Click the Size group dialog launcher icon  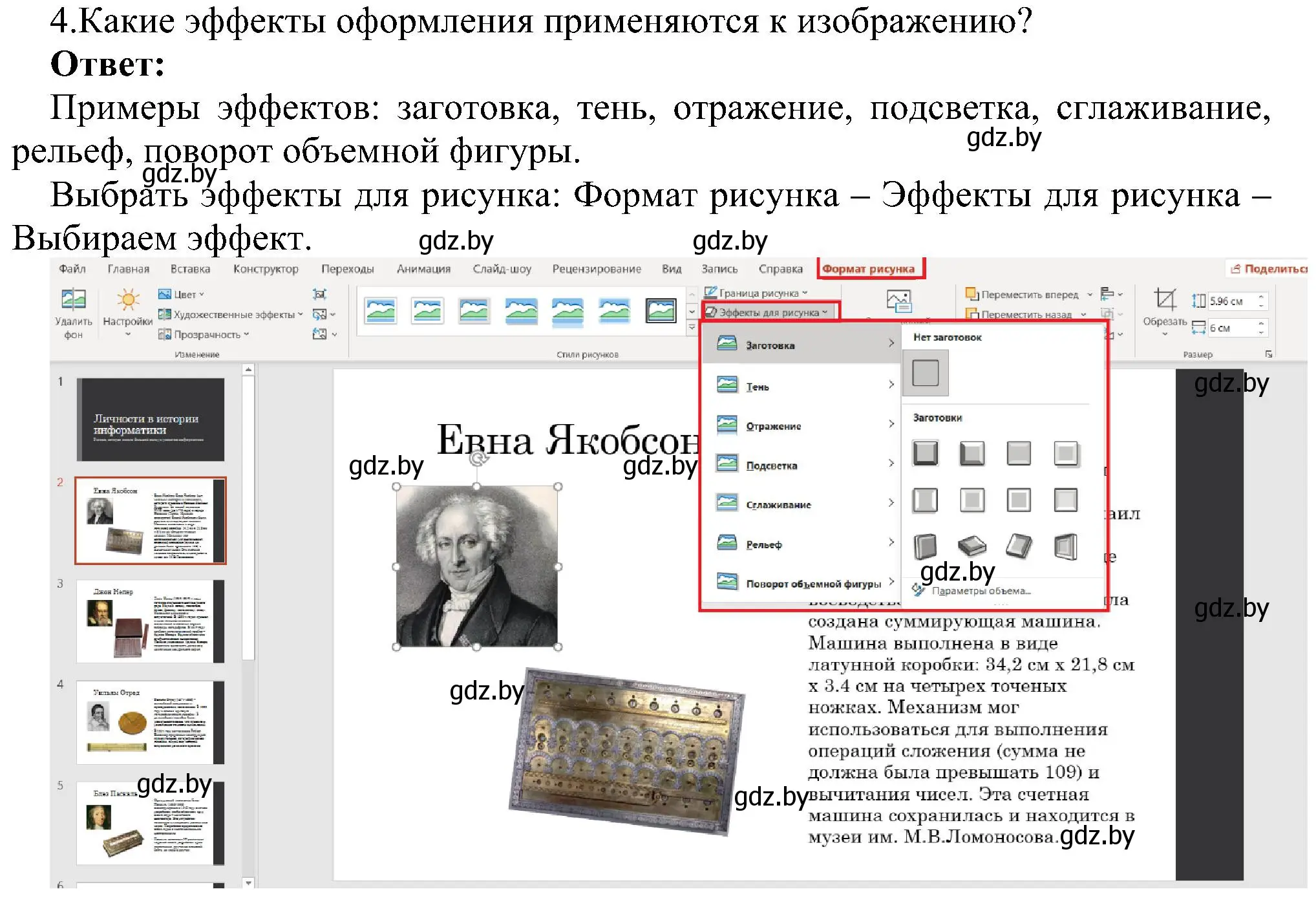pos(1269,354)
